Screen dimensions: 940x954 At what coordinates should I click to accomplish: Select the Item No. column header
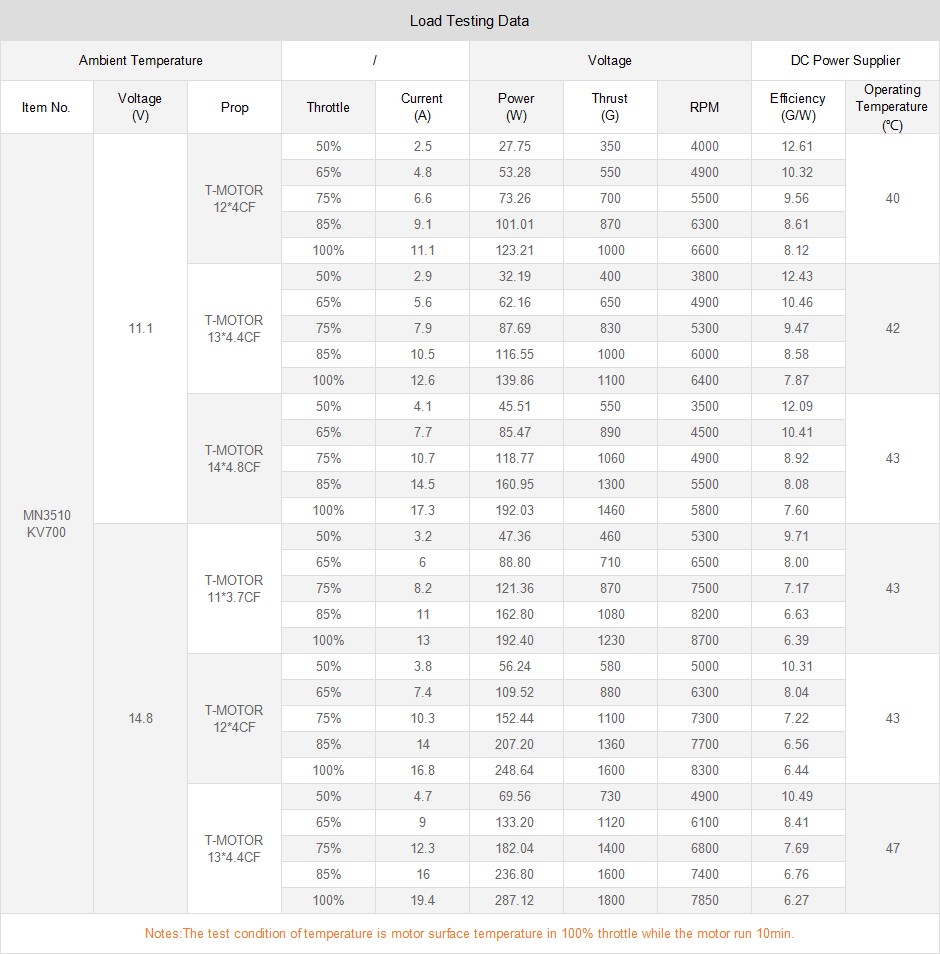[x=46, y=107]
